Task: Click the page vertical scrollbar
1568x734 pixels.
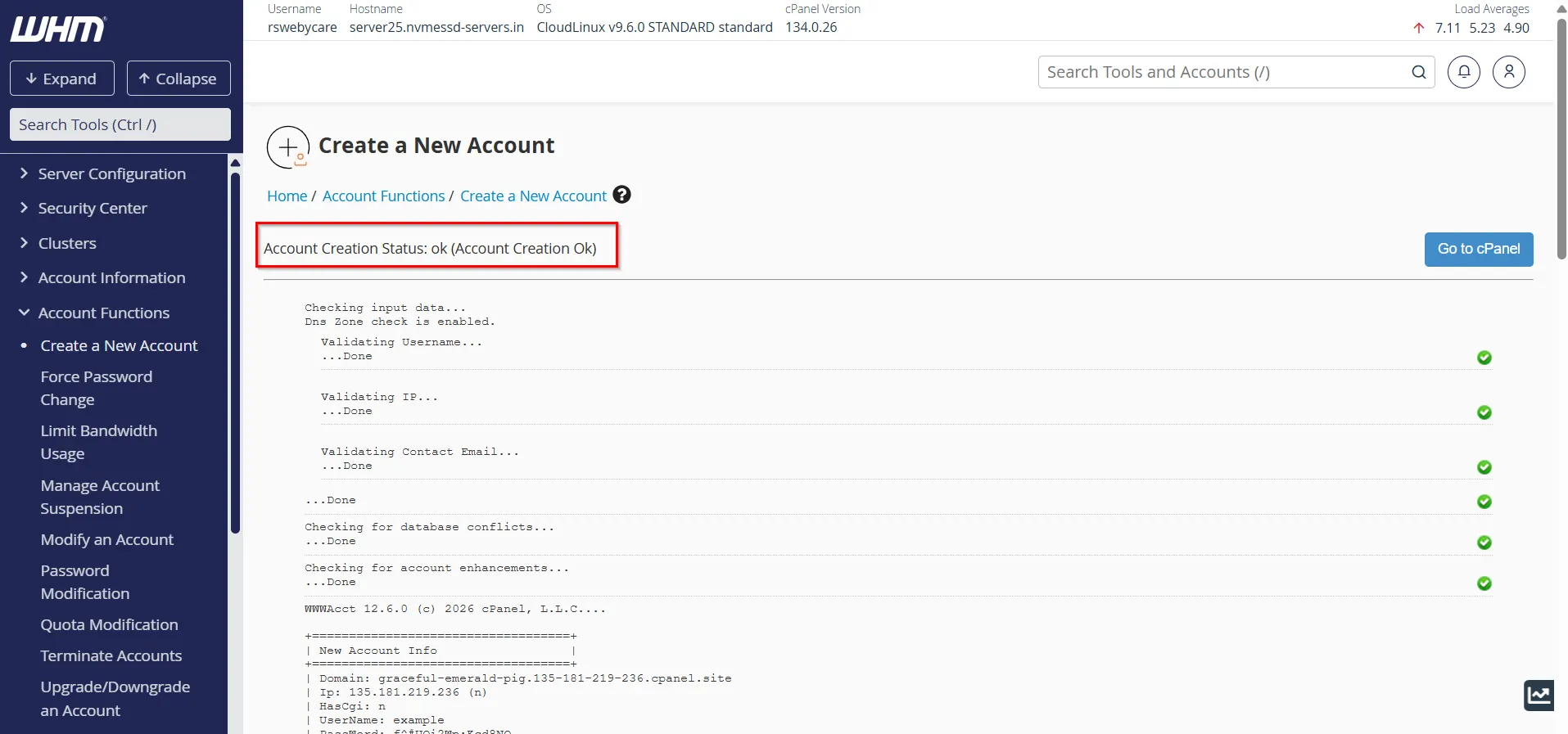Action: click(x=1561, y=139)
